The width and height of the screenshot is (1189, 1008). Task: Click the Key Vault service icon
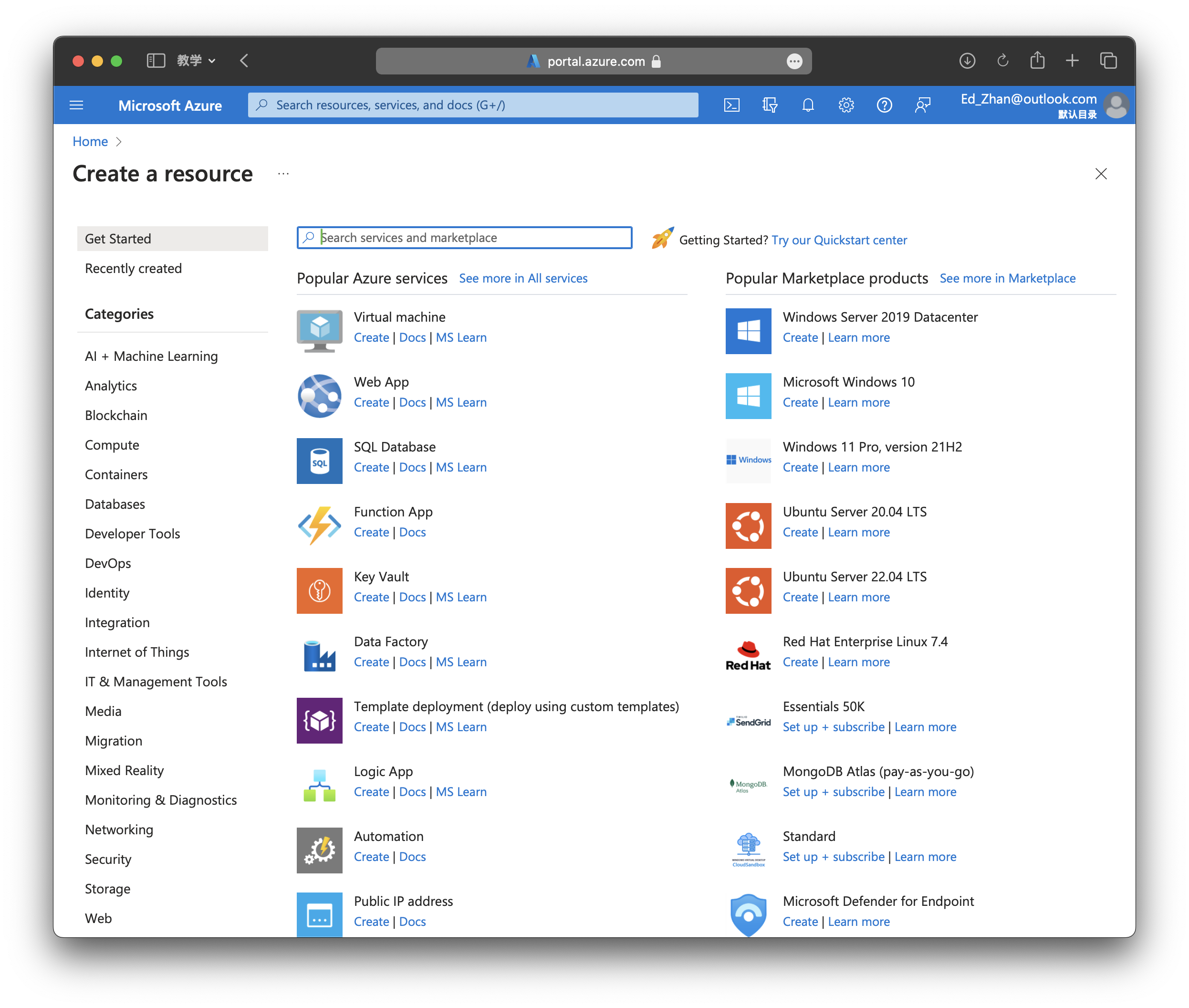(319, 591)
